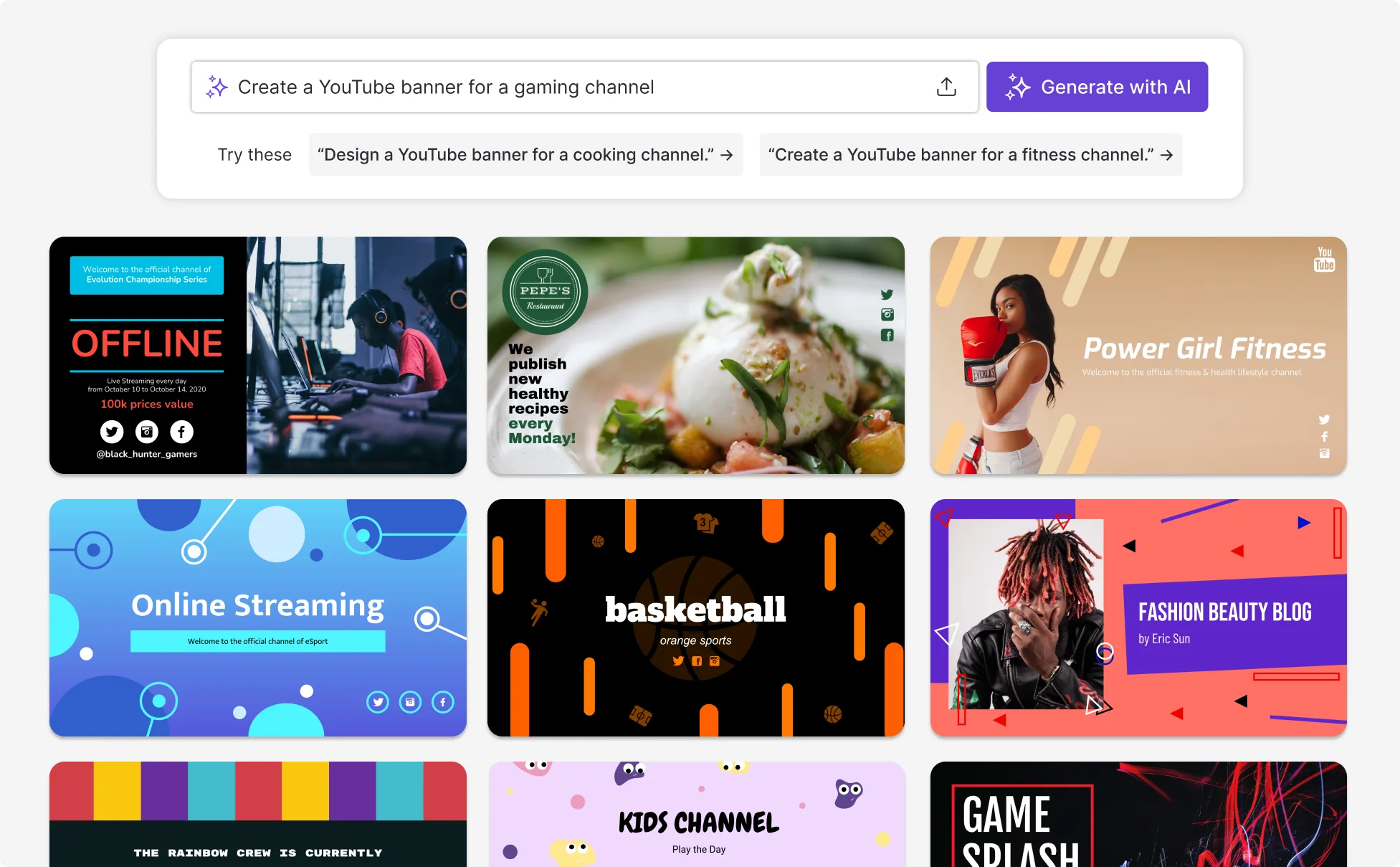The image size is (1400, 867).
Task: Click '100k prices value' text
Action: [x=147, y=404]
